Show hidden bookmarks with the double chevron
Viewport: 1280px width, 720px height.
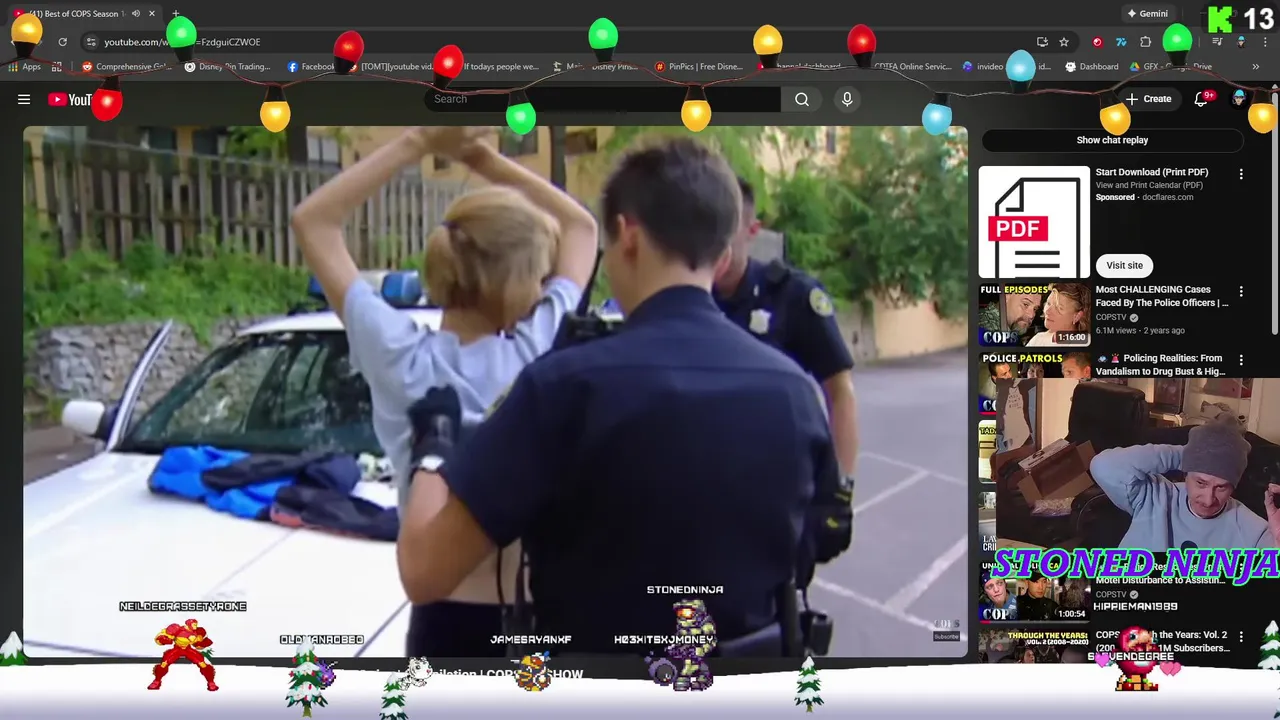(x=1255, y=67)
